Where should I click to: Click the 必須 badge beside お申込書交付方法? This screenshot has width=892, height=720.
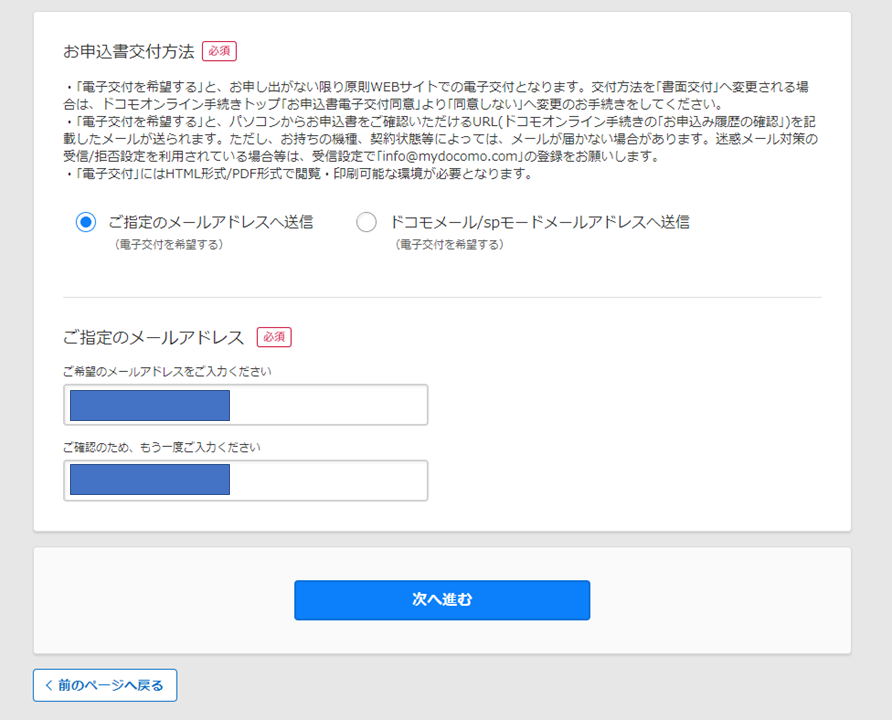tap(220, 51)
